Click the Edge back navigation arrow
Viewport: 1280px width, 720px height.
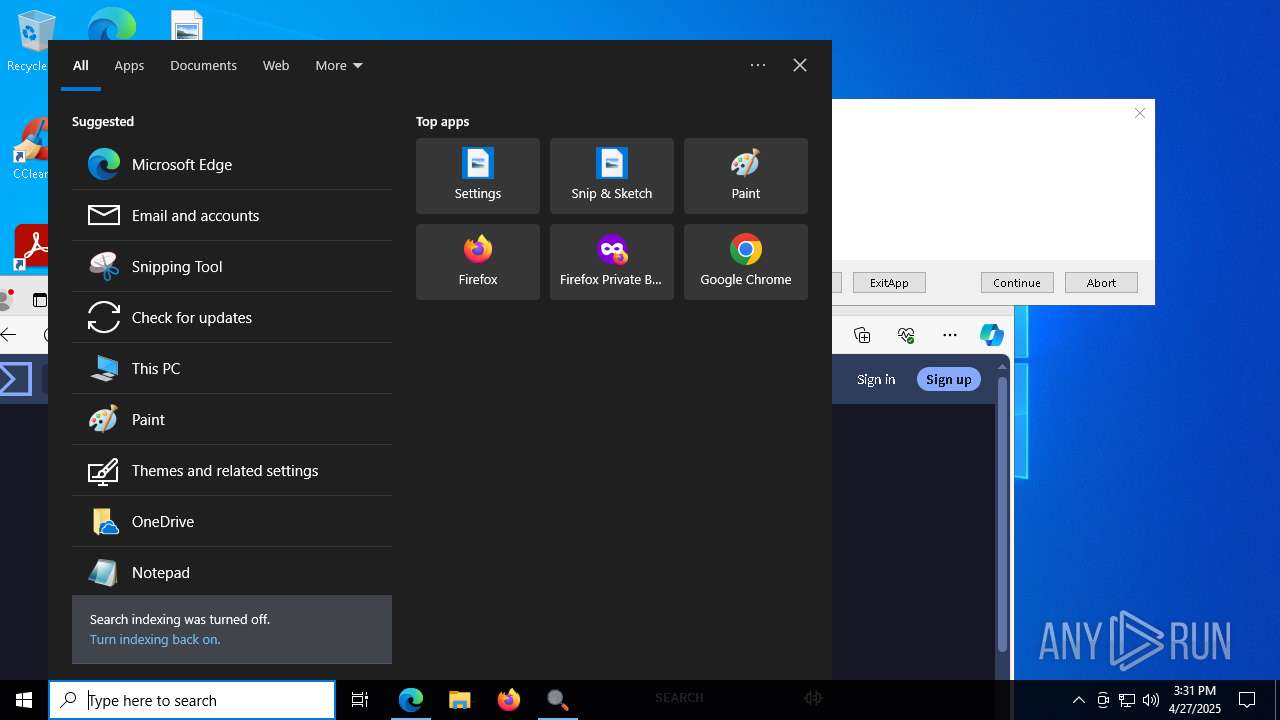coord(9,335)
